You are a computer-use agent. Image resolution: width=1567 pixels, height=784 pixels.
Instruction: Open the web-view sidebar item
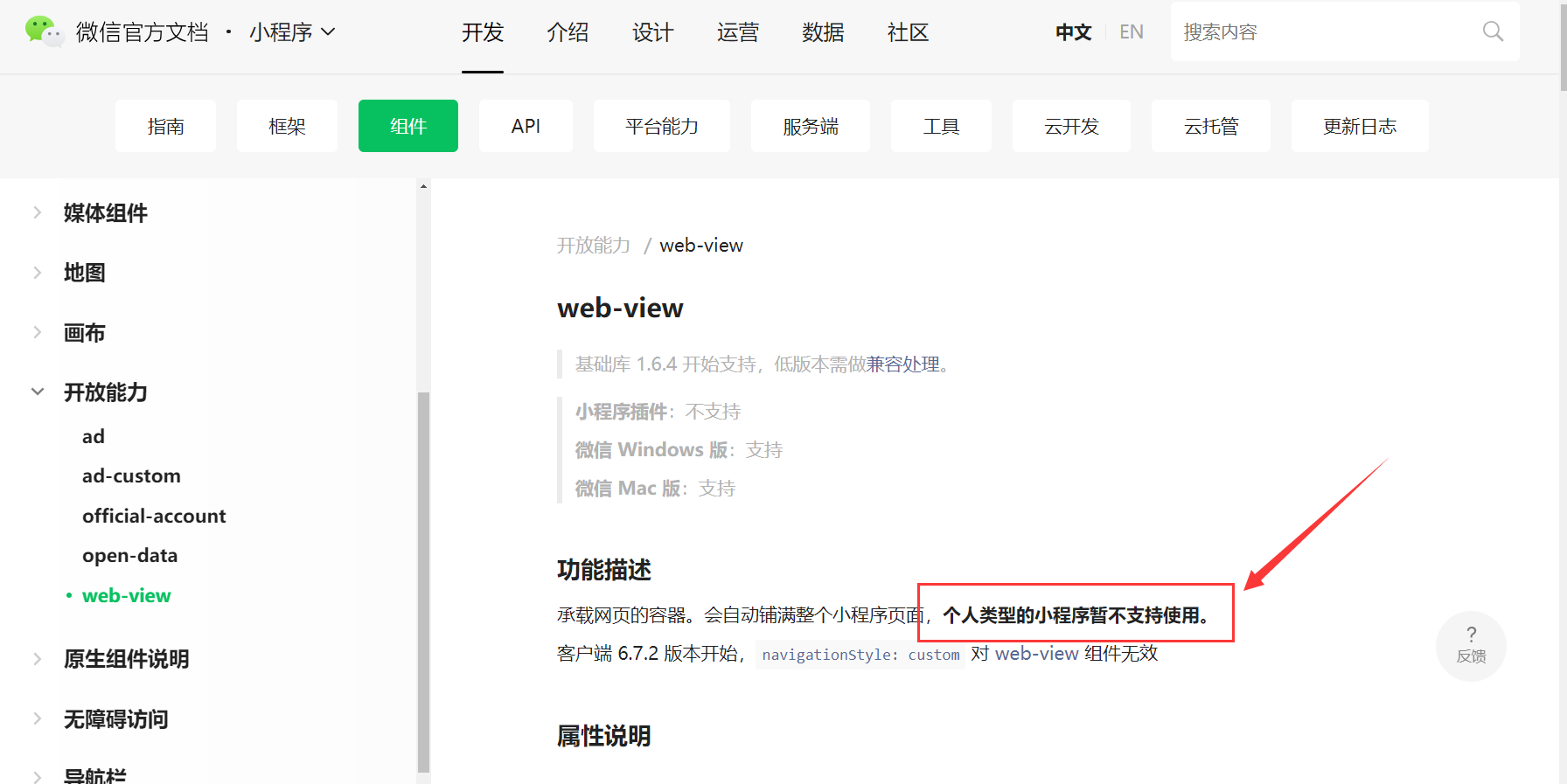click(127, 595)
